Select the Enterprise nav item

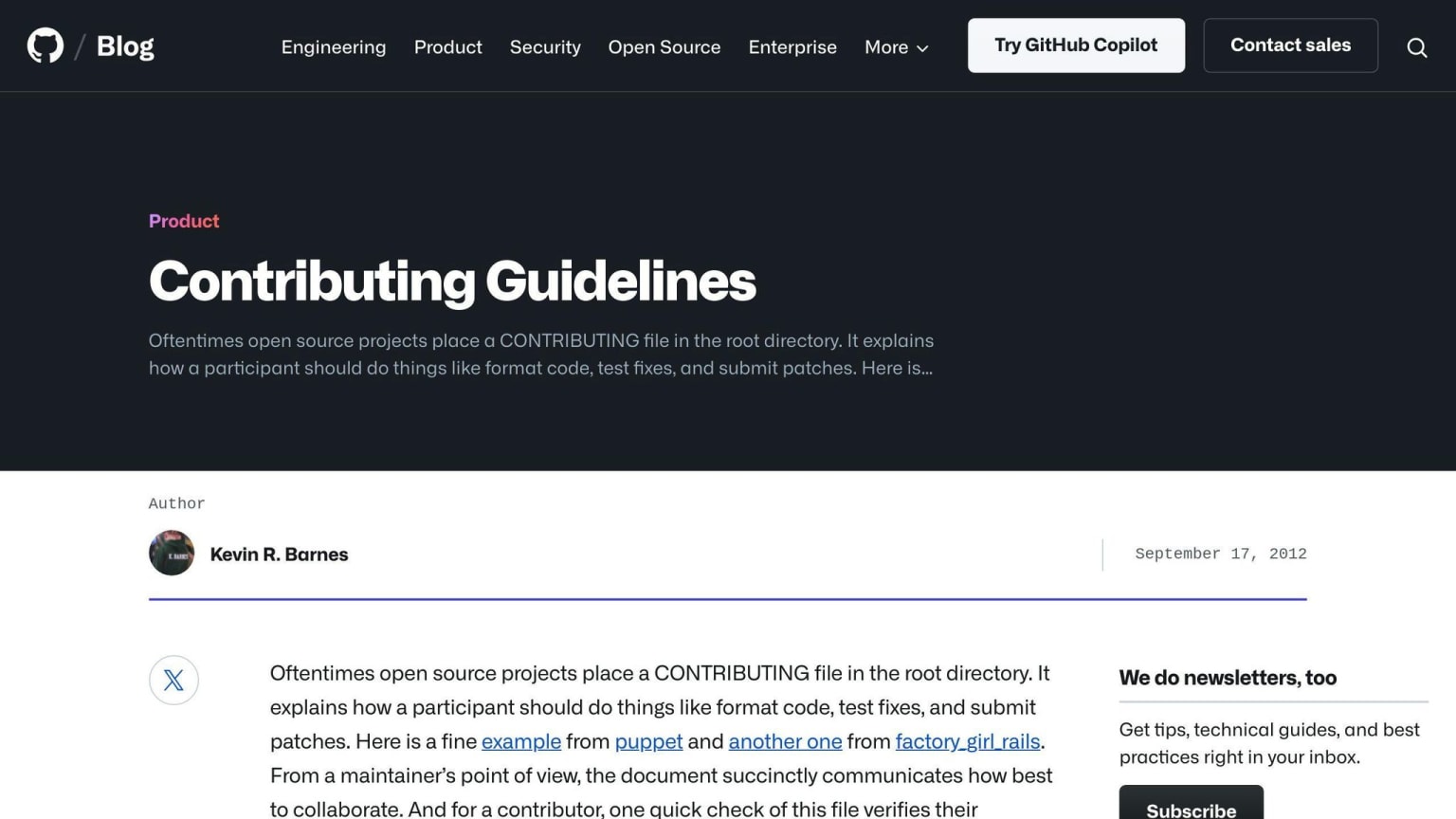[792, 46]
